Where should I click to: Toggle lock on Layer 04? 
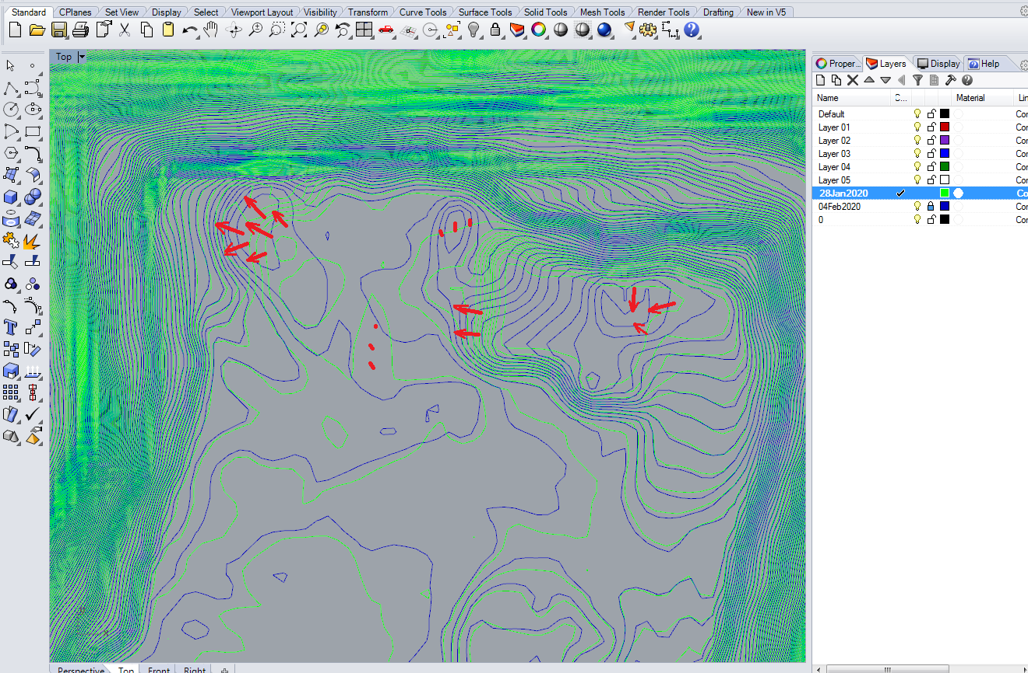[931, 166]
